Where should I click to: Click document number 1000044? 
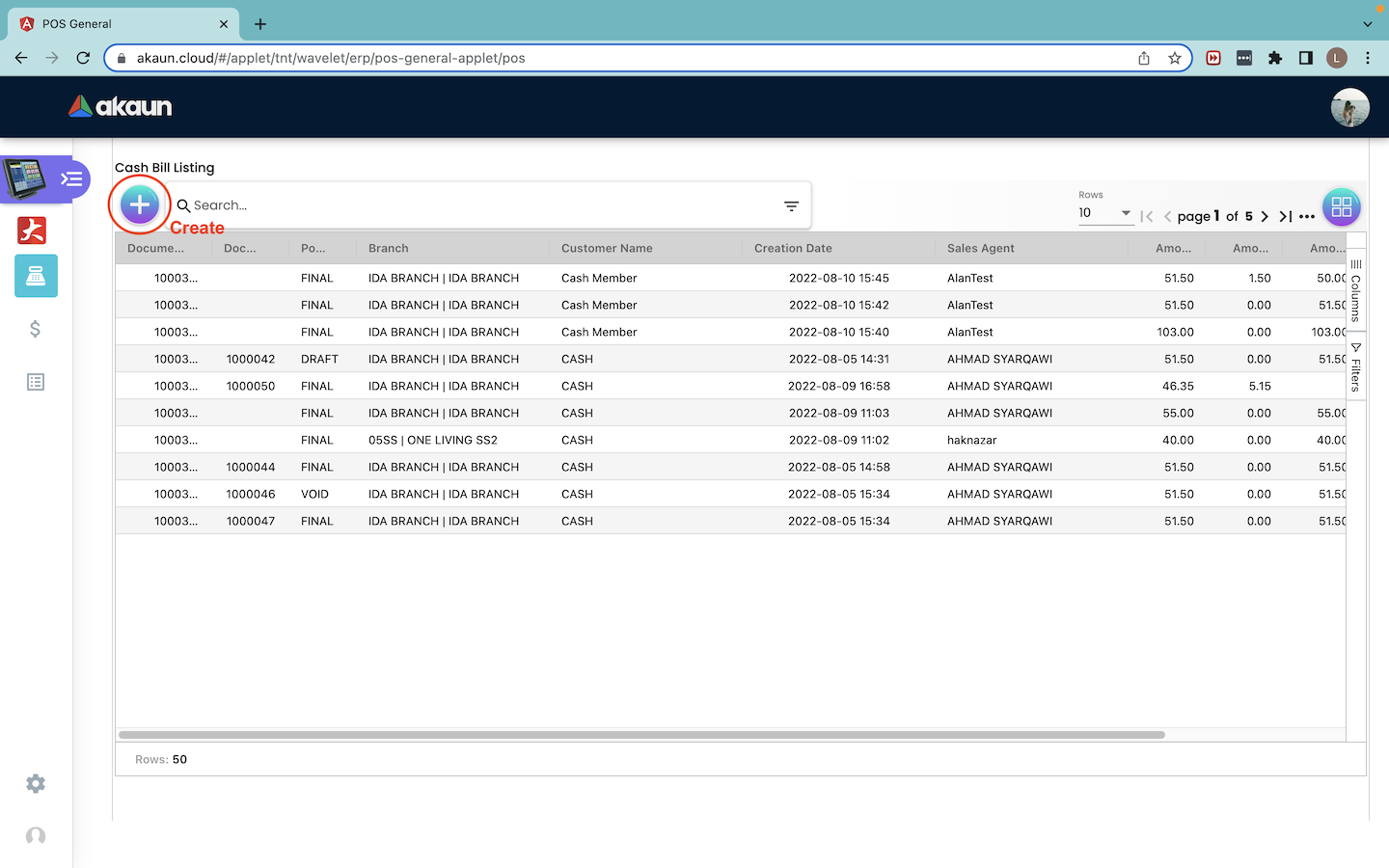pos(251,467)
